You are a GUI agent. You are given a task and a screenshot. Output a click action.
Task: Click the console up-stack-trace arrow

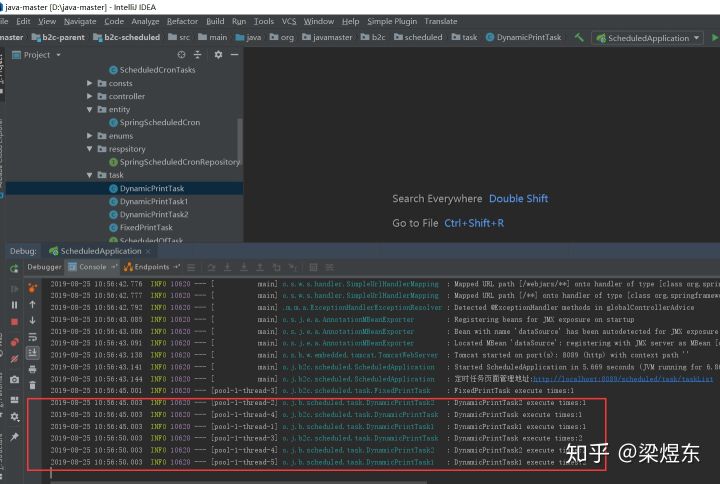click(33, 304)
